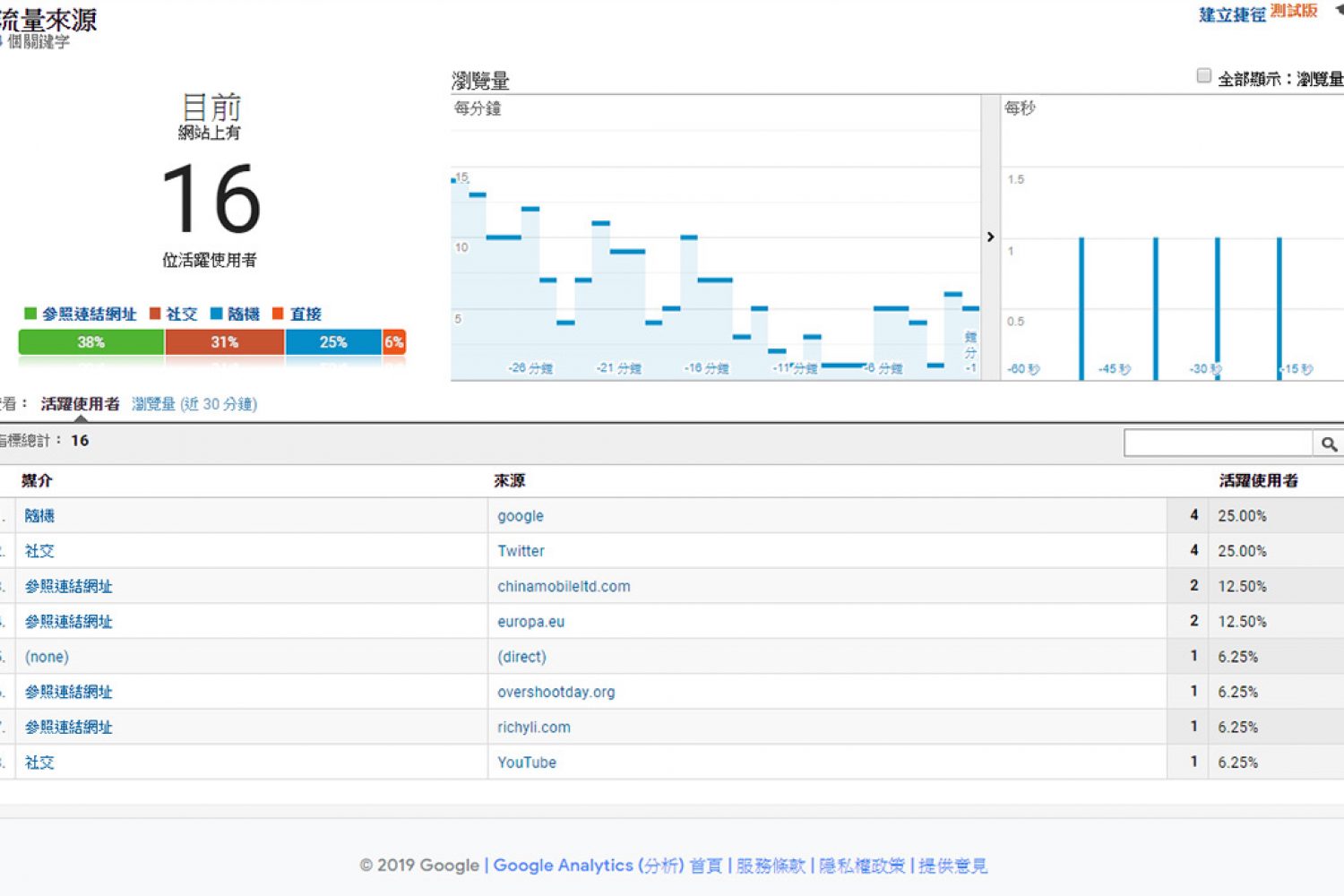Click the search magnifier icon
Viewport: 1344px width, 896px height.
coord(1328,444)
